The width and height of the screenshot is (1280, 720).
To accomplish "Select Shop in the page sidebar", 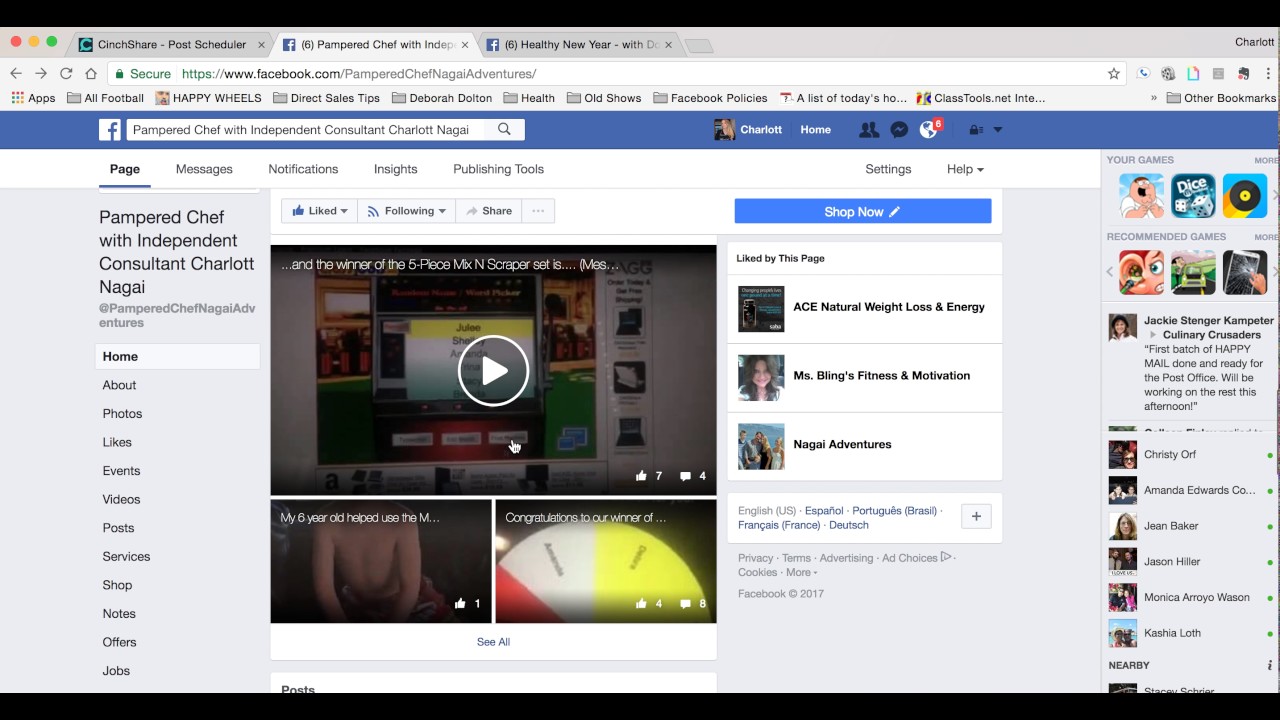I will [x=117, y=585].
